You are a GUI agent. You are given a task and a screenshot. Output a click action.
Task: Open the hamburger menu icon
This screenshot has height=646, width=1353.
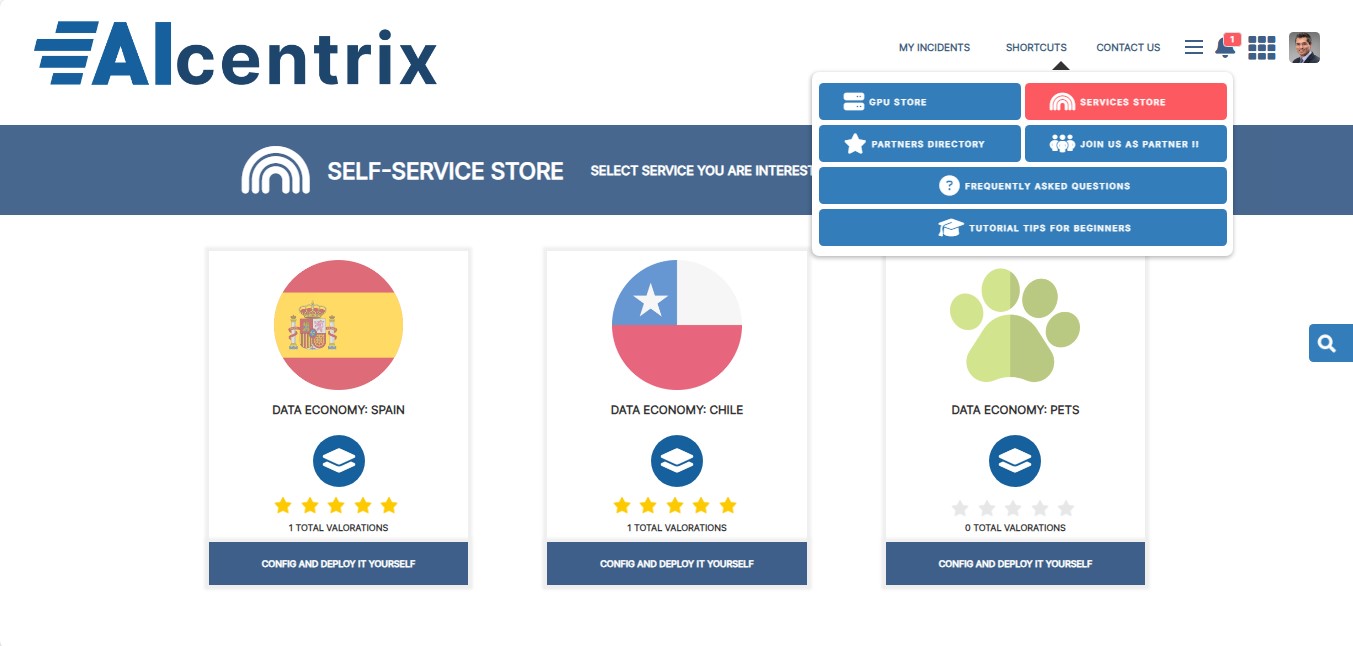click(x=1193, y=47)
